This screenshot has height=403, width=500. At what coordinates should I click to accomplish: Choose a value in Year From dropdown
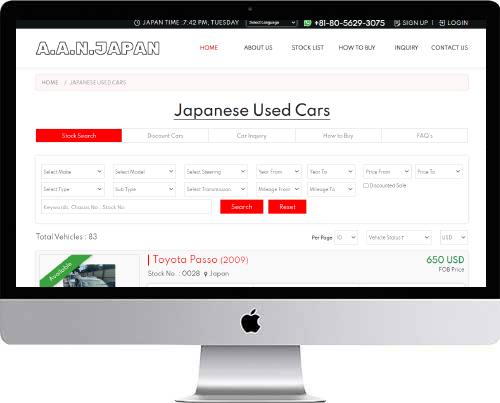[x=279, y=172]
